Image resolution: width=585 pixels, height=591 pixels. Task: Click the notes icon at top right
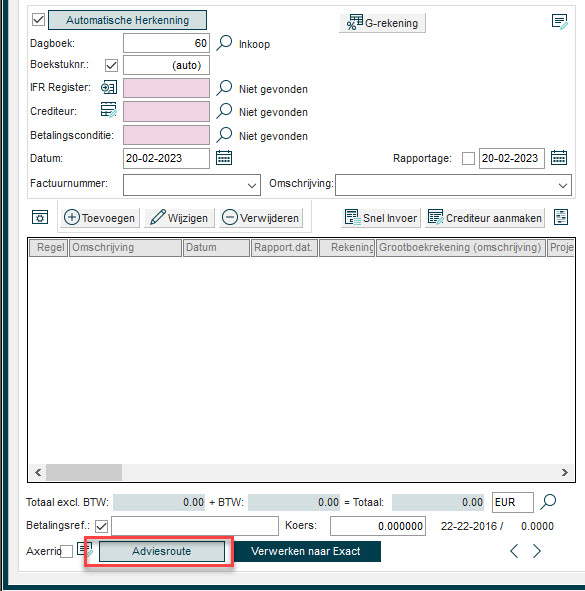coord(559,22)
